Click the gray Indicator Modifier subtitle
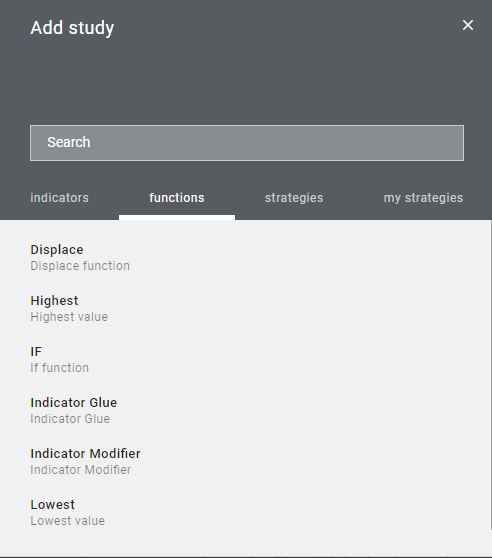Image resolution: width=492 pixels, height=558 pixels. [81, 470]
